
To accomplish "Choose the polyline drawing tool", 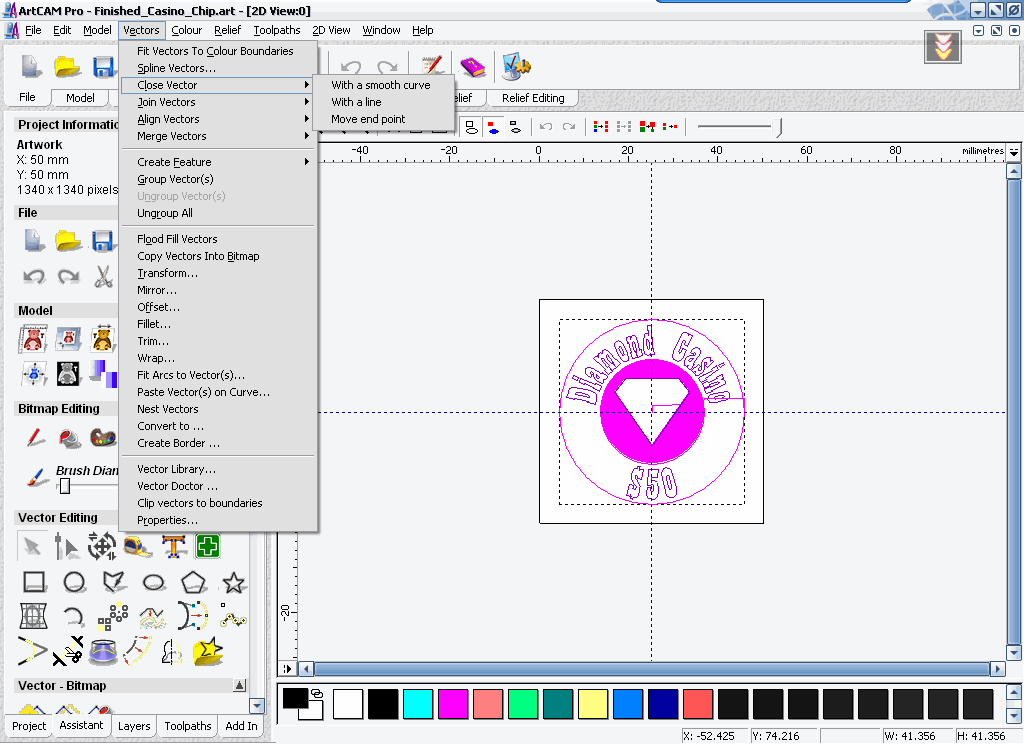I will 114,581.
